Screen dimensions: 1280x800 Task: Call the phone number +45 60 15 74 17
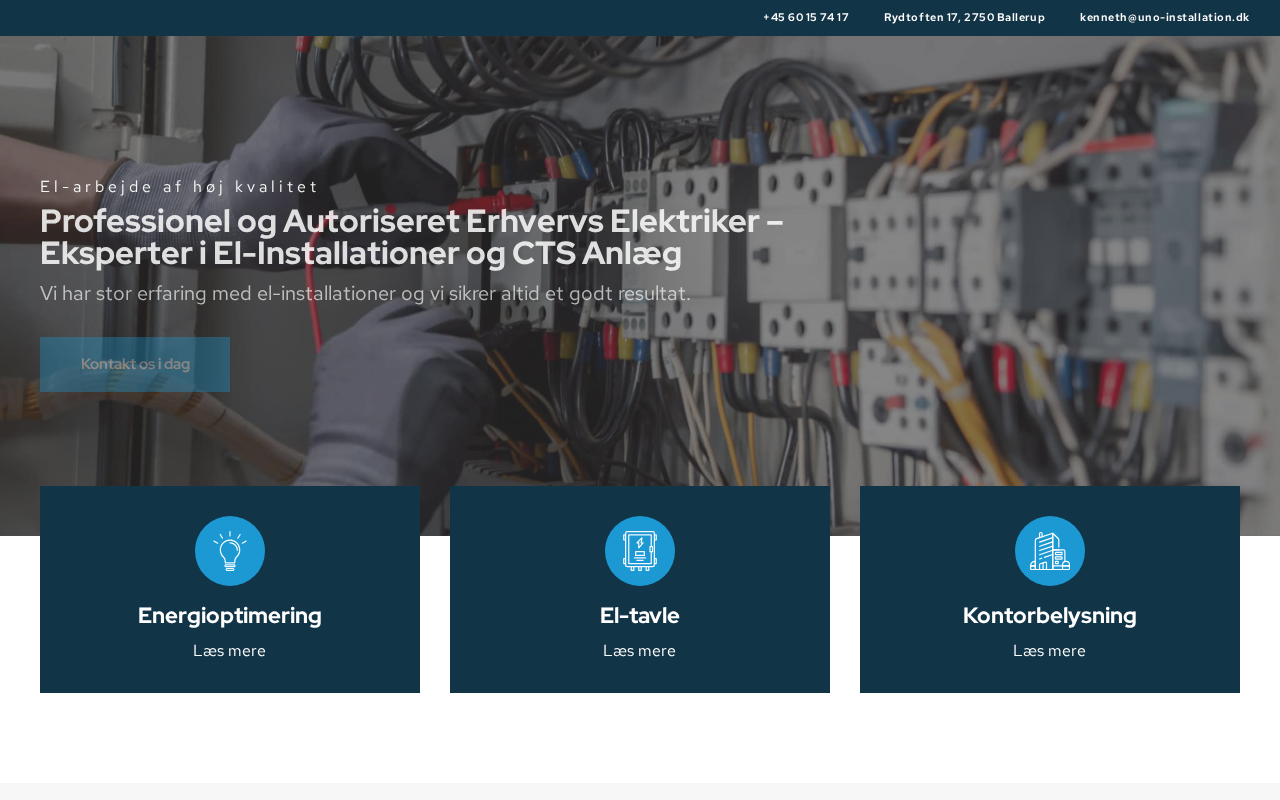806,17
